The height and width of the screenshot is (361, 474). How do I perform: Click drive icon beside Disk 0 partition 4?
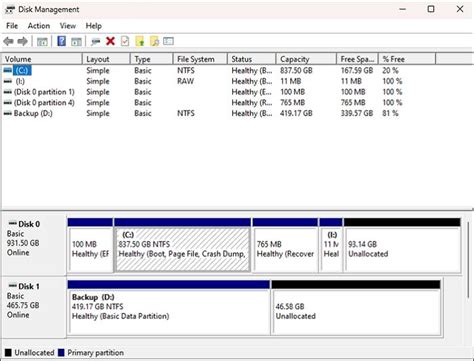click(x=8, y=102)
